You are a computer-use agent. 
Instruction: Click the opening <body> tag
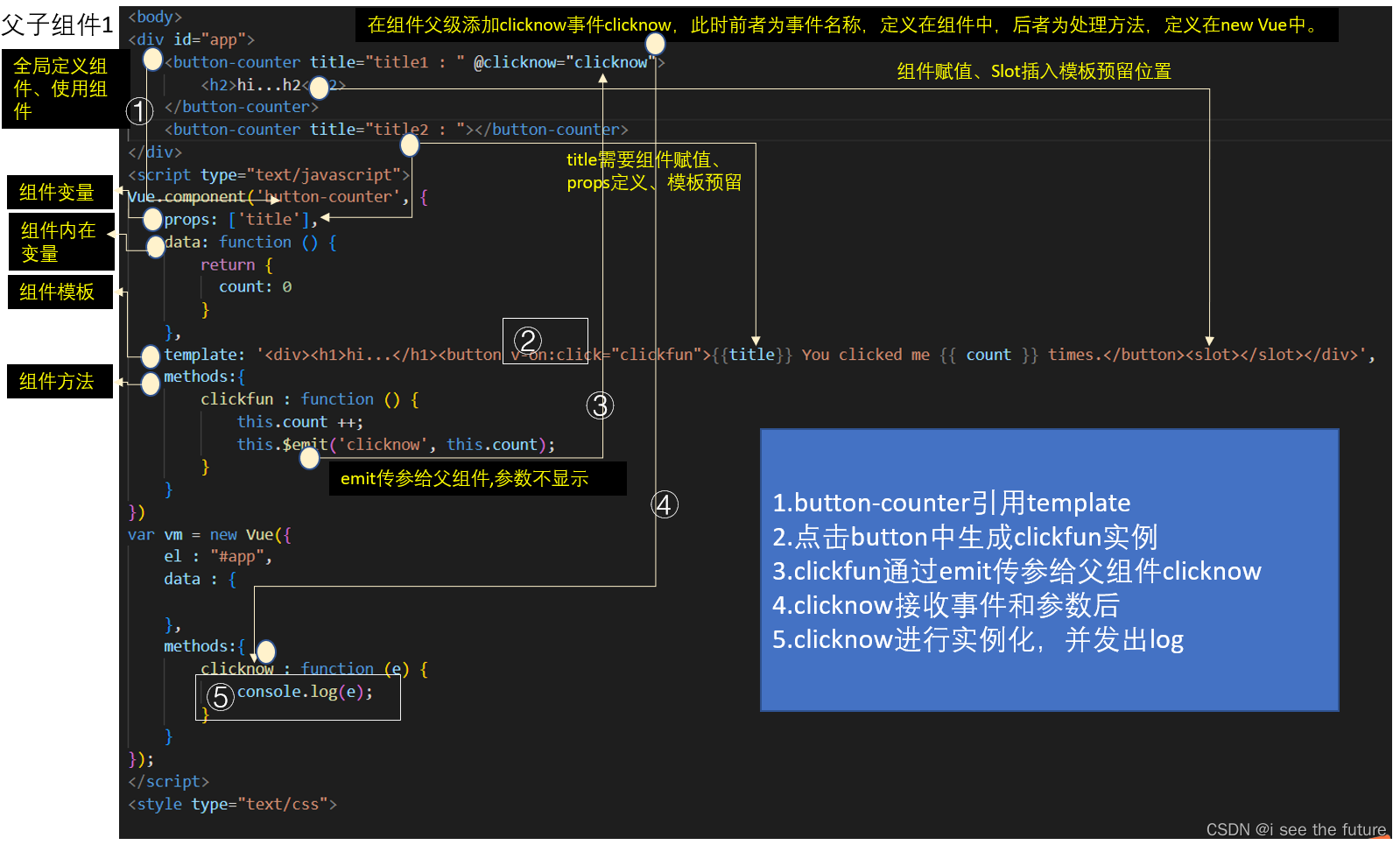point(155,17)
